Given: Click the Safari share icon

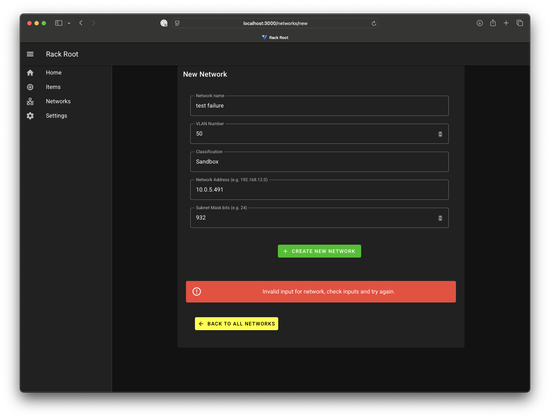Looking at the screenshot, I should 493,23.
